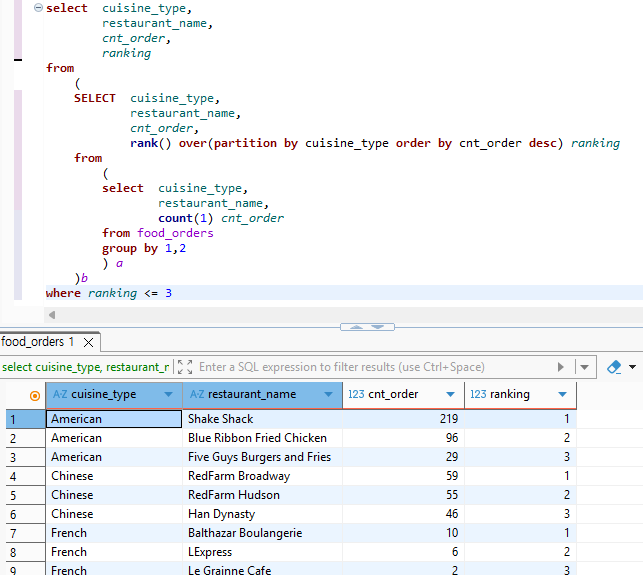The height and width of the screenshot is (575, 643).
Task: Click the rank() function in the query
Action: (x=150, y=143)
